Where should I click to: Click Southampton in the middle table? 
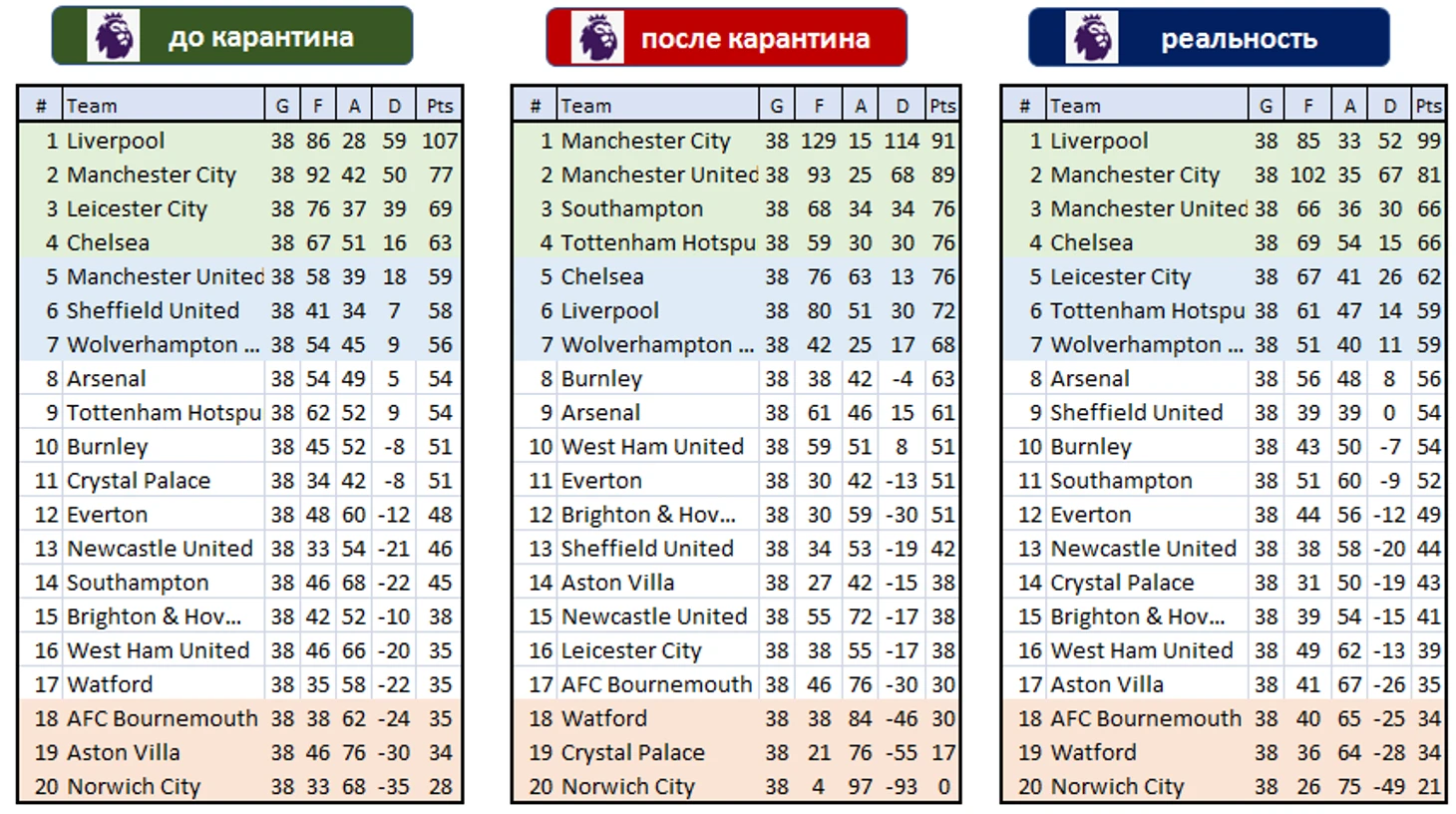tap(632, 208)
